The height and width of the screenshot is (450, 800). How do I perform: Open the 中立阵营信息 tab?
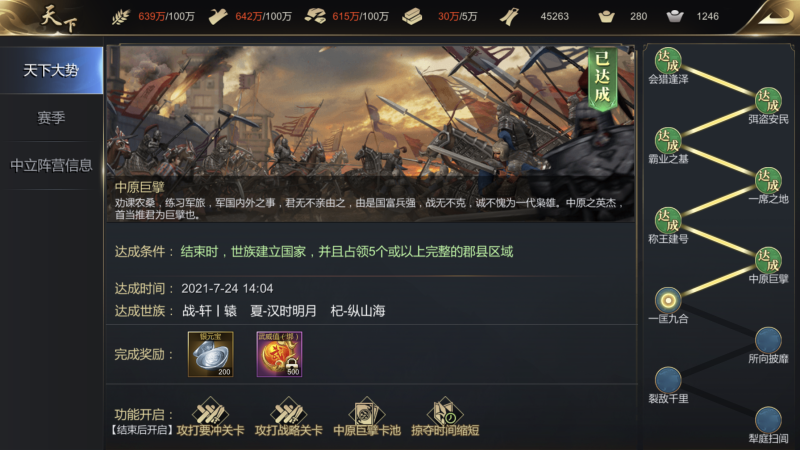tap(51, 165)
